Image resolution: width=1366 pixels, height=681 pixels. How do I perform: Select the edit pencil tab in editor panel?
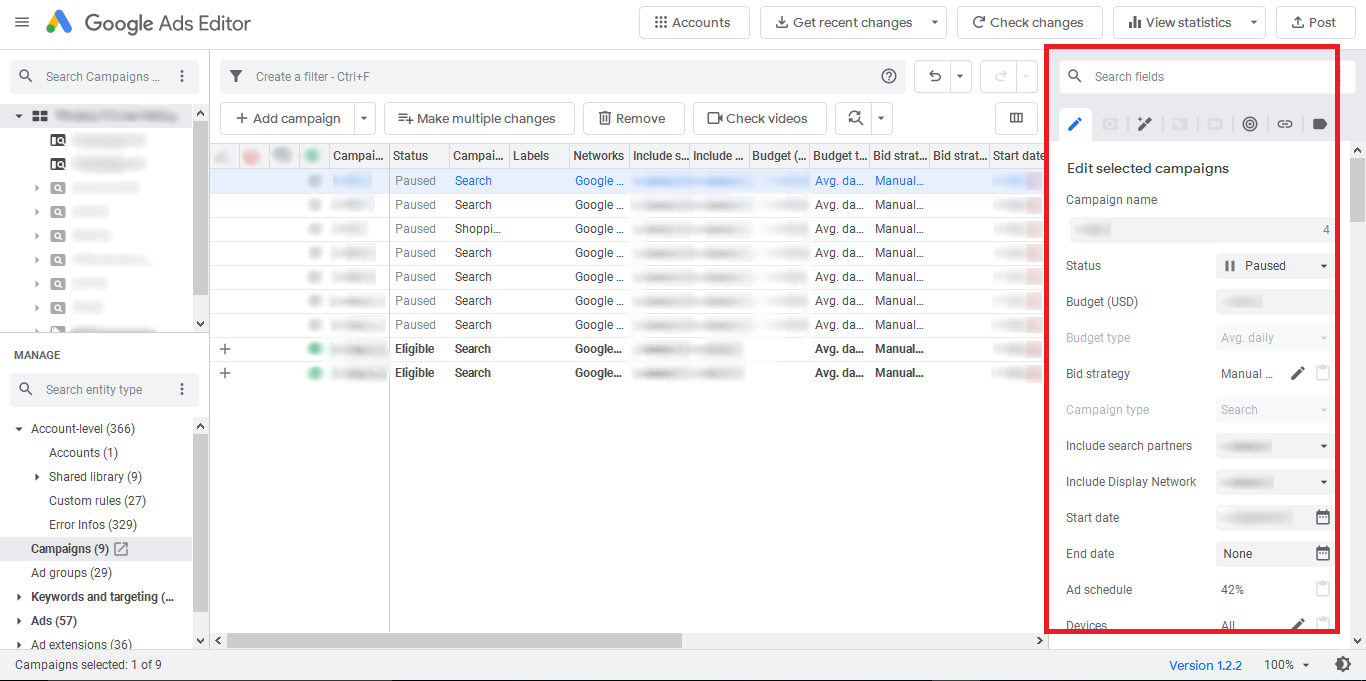(1075, 124)
